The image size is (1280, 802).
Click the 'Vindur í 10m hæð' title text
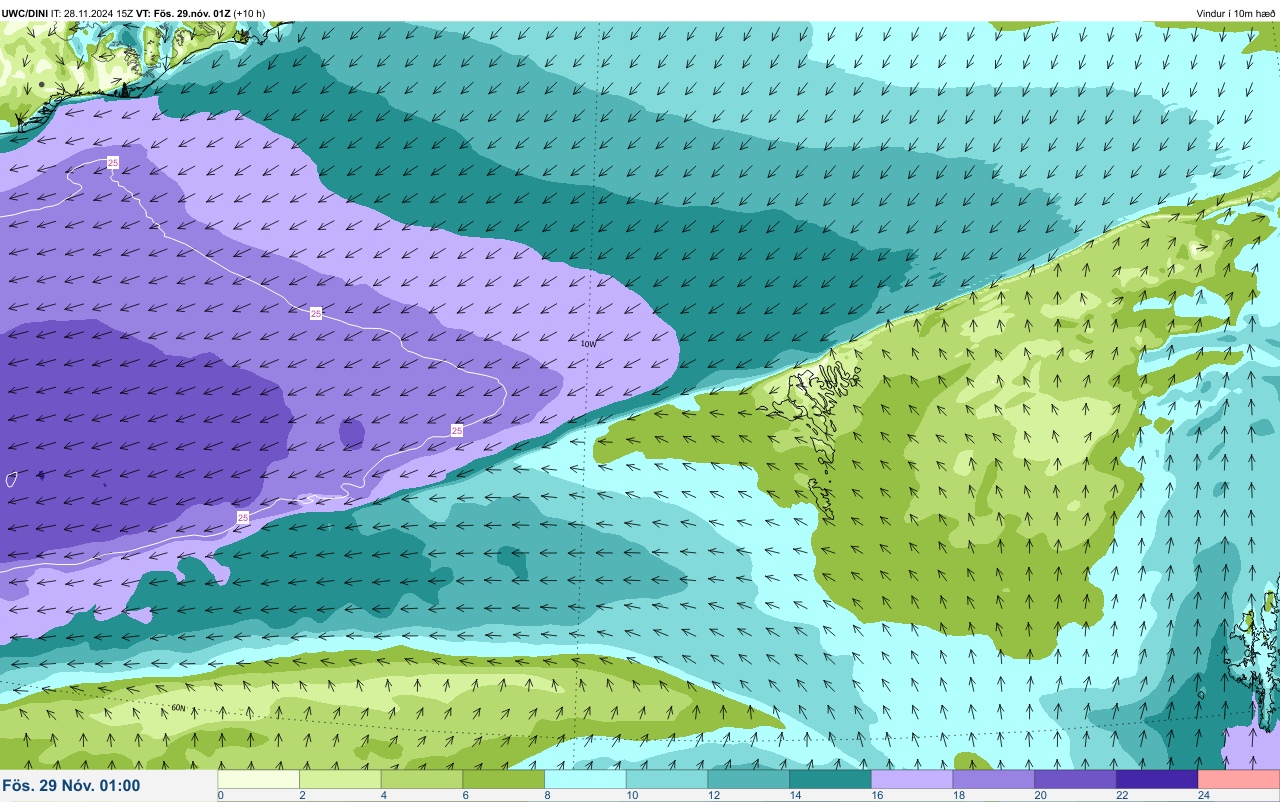pos(1235,13)
